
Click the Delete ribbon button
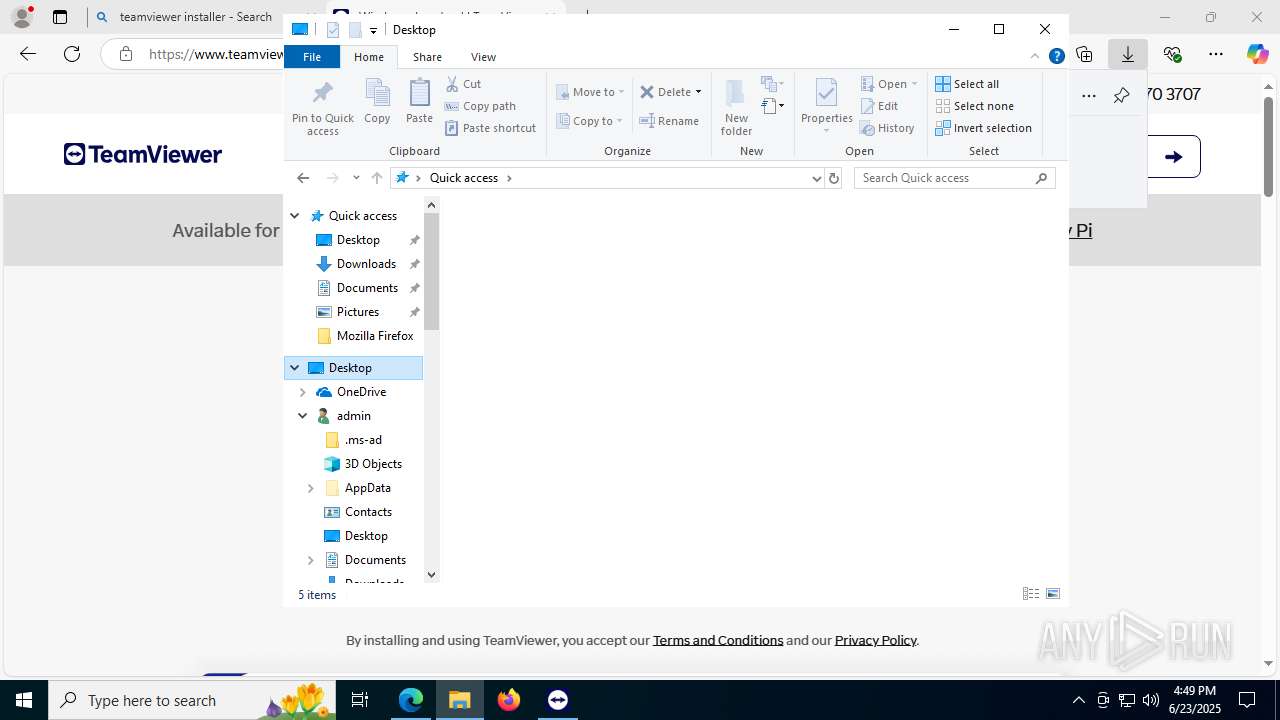click(665, 92)
